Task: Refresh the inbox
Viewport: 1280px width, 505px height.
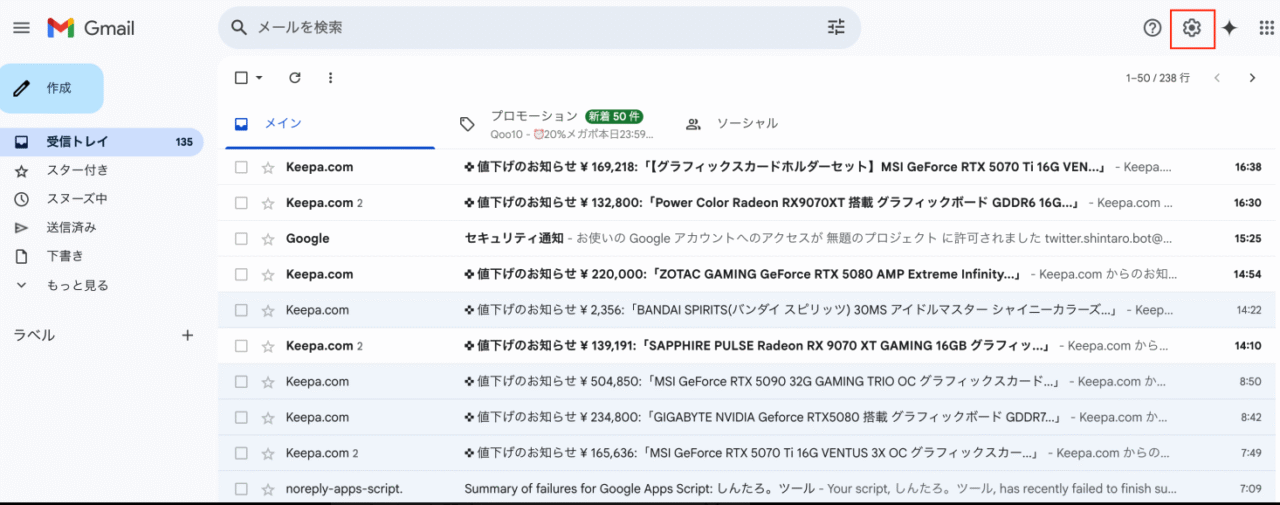Action: (x=295, y=77)
